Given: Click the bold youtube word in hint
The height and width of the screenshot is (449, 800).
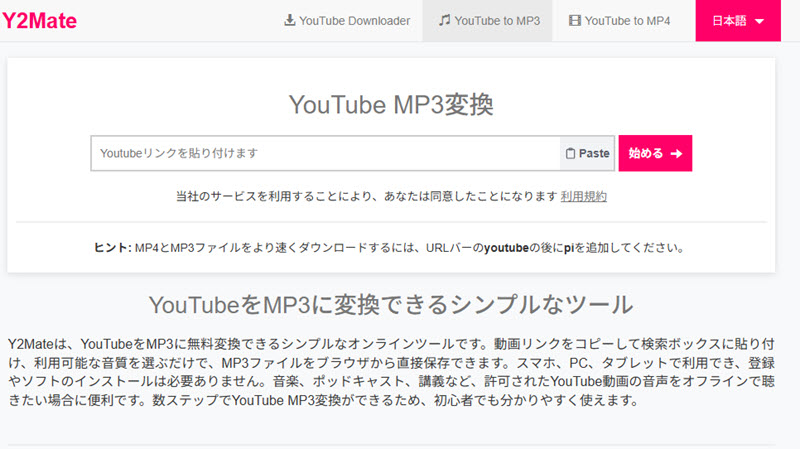Looking at the screenshot, I should 506,248.
